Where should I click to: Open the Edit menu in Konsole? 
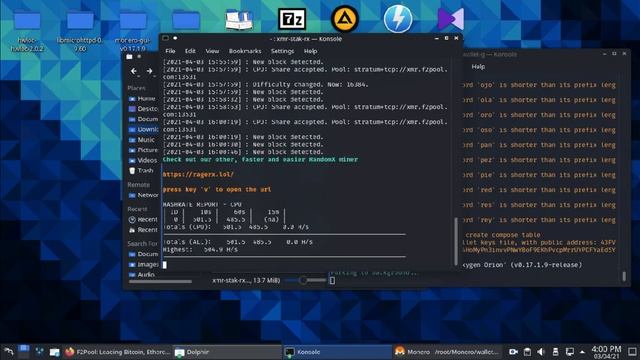click(x=190, y=51)
